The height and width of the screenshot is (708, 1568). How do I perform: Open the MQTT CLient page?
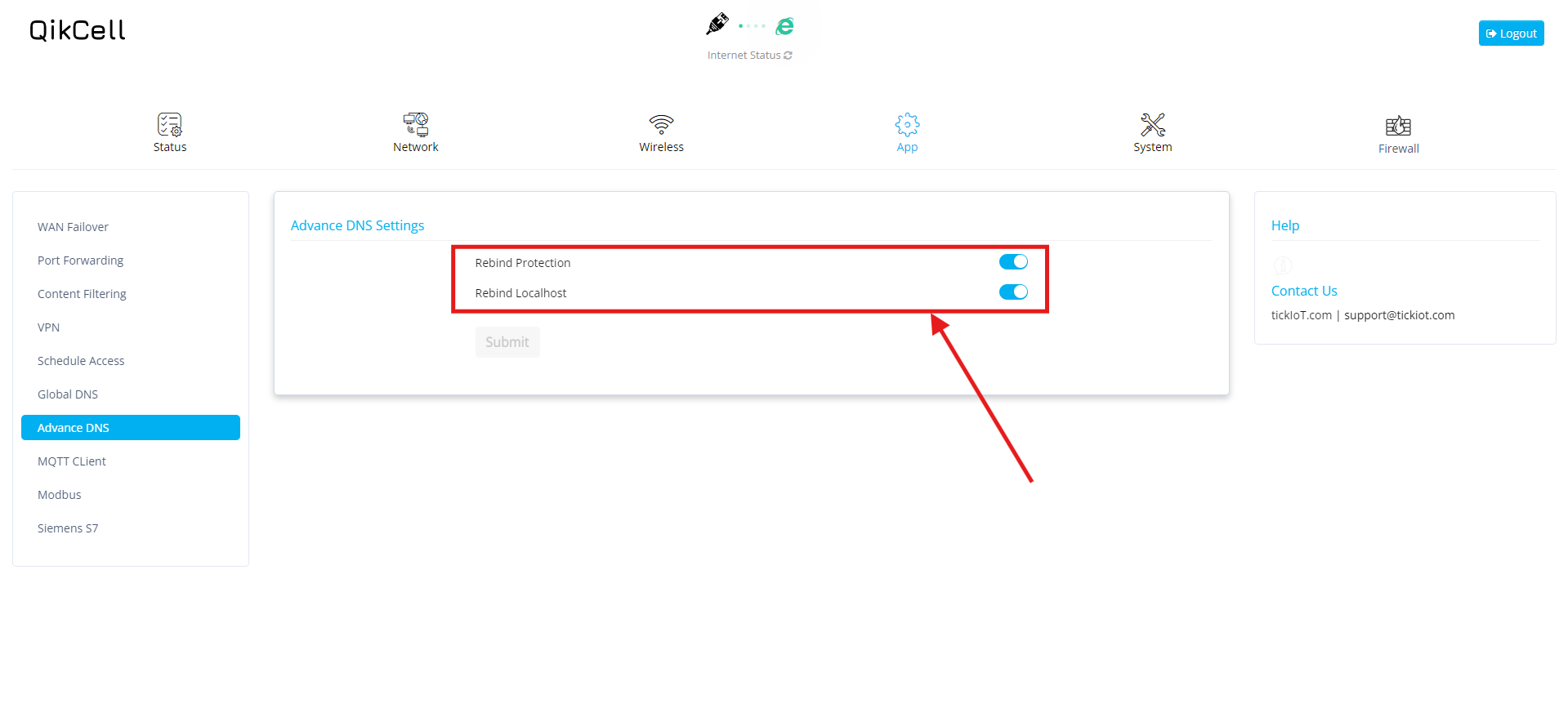click(72, 461)
